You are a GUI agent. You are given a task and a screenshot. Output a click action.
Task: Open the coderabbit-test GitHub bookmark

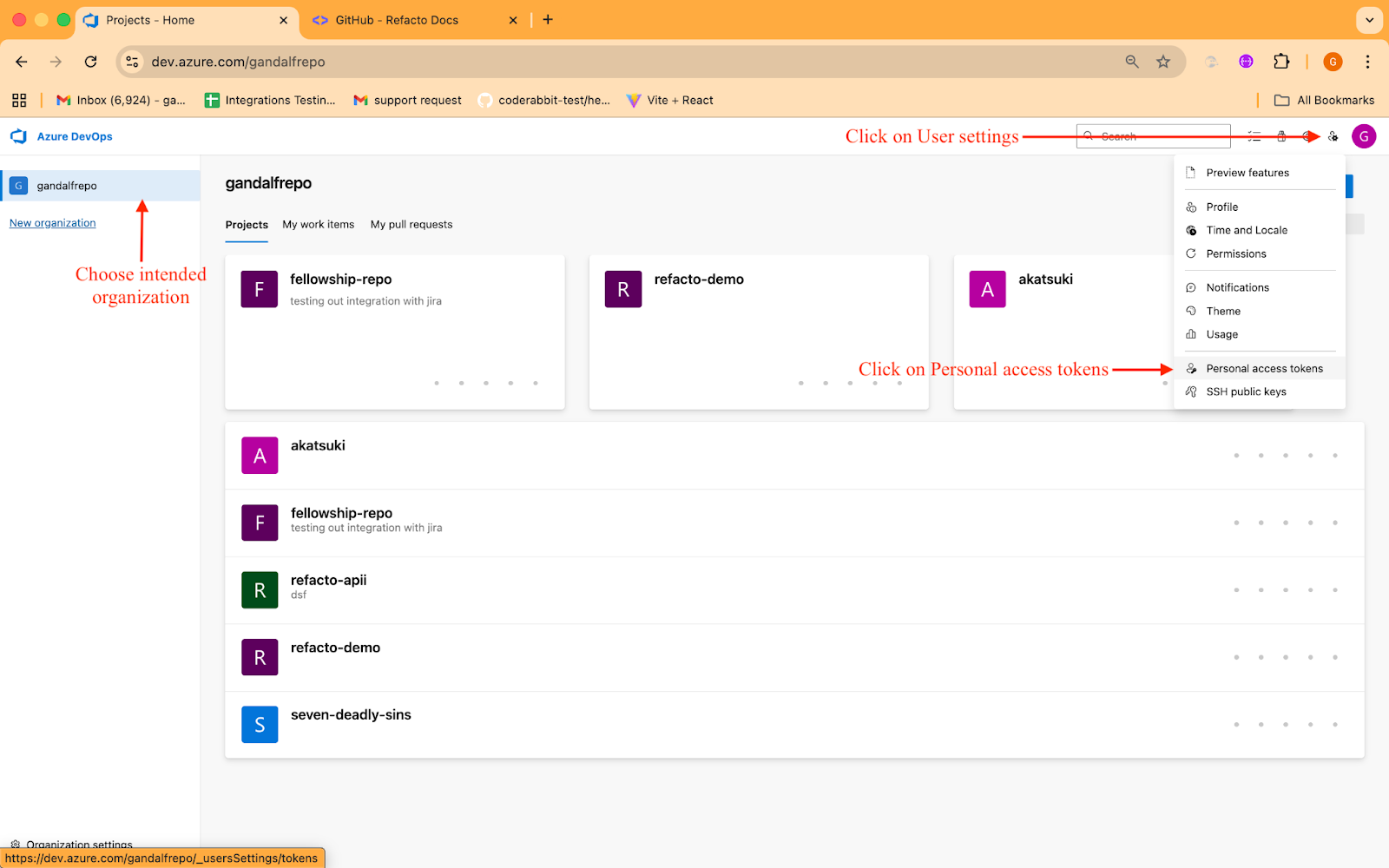(x=544, y=100)
